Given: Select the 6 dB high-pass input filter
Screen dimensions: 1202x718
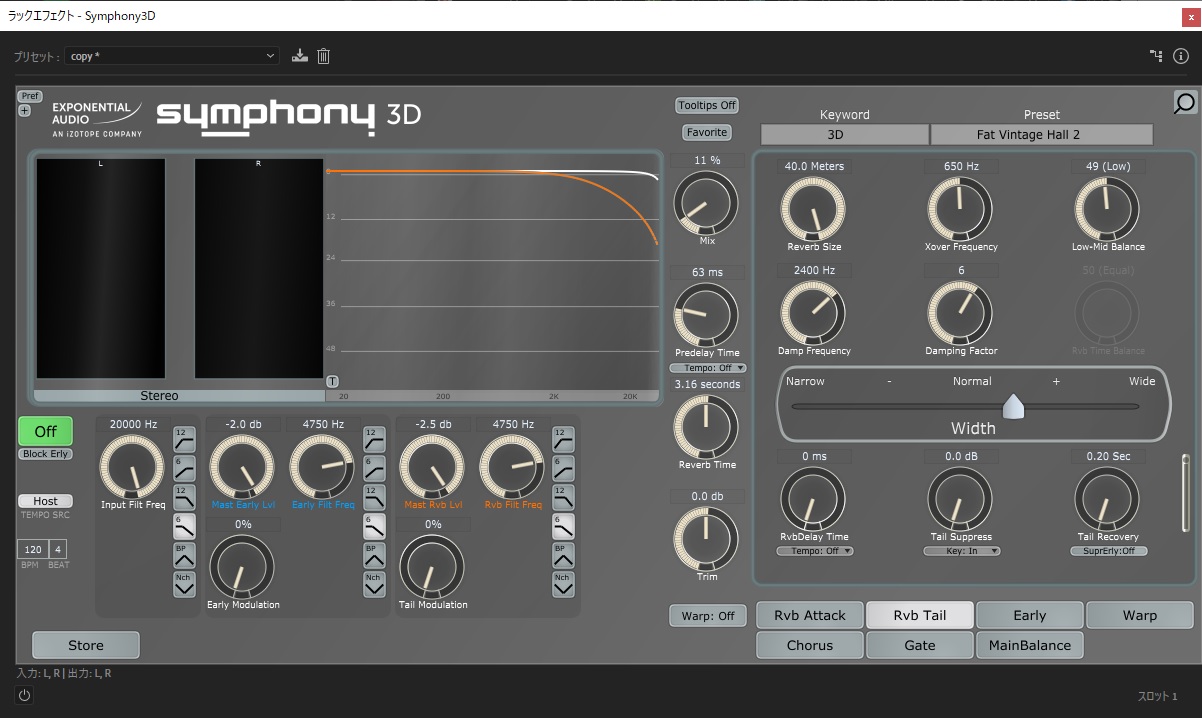Looking at the screenshot, I should coord(184,467).
